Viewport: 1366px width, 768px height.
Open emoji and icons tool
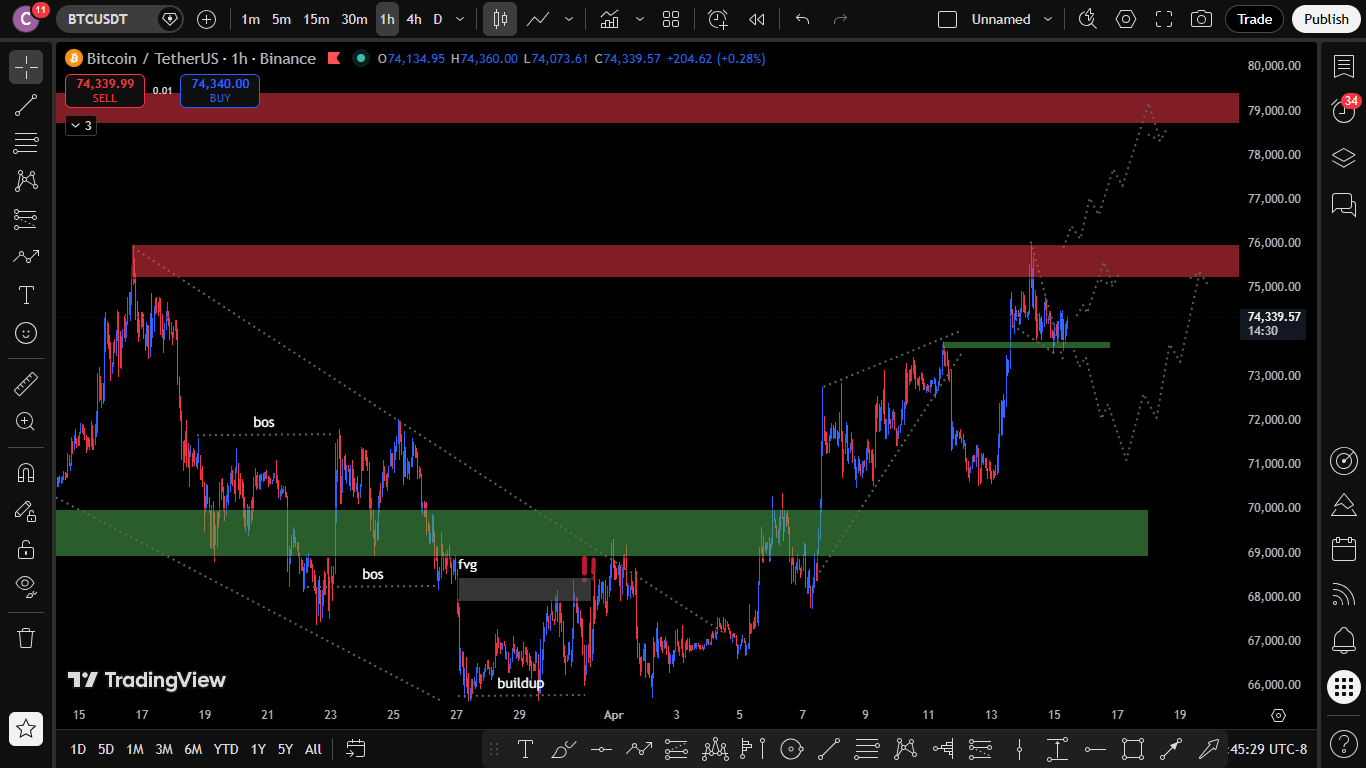[x=26, y=333]
